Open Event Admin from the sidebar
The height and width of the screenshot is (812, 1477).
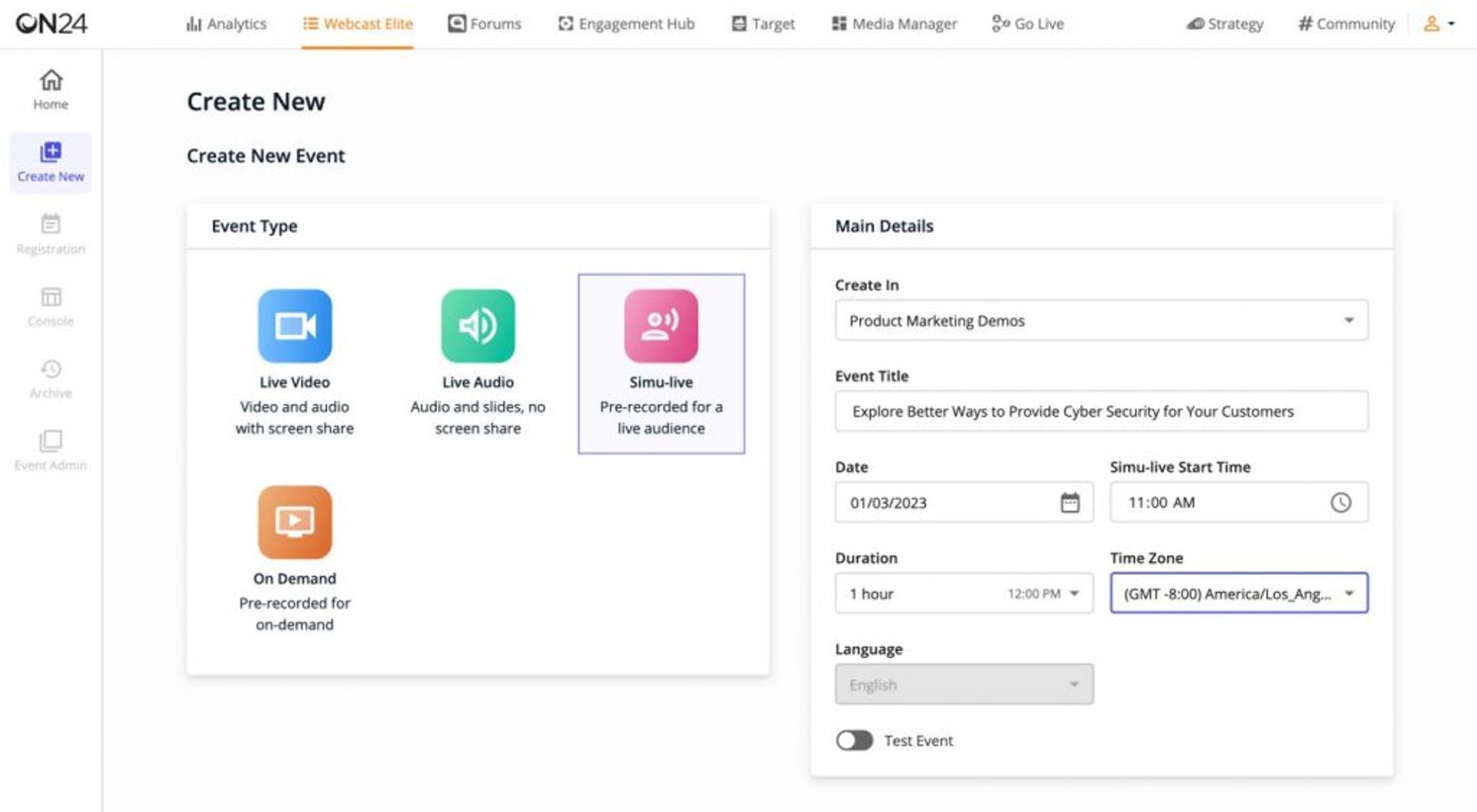[51, 451]
